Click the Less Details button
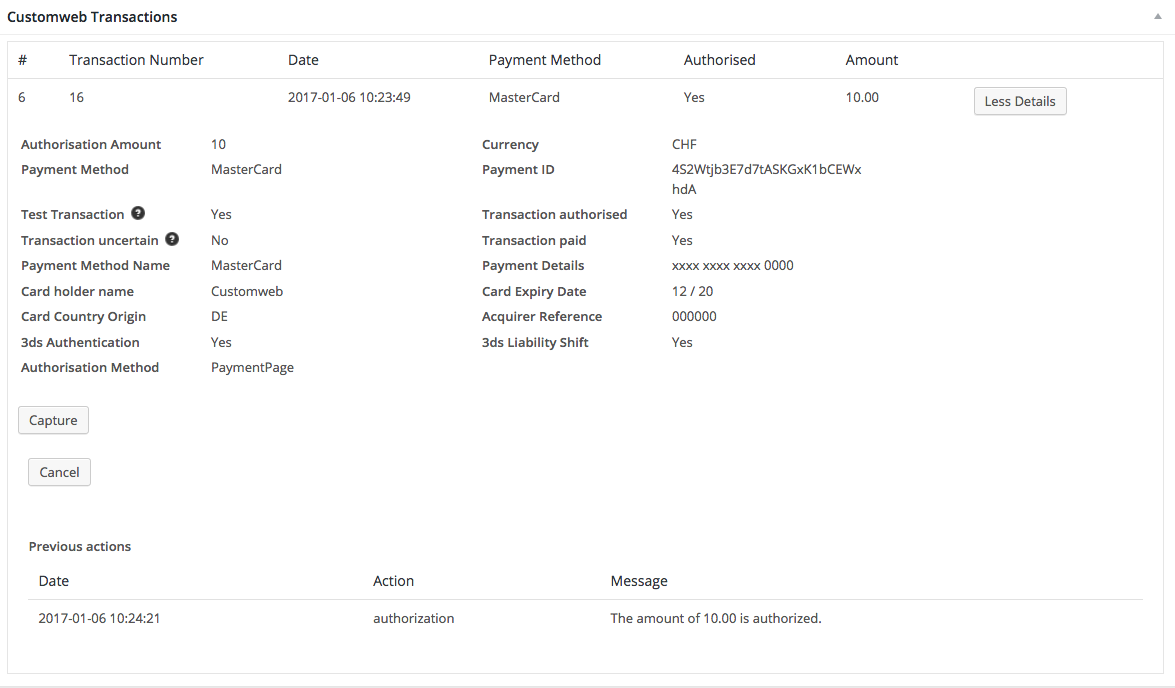1175x688 pixels. (1019, 101)
